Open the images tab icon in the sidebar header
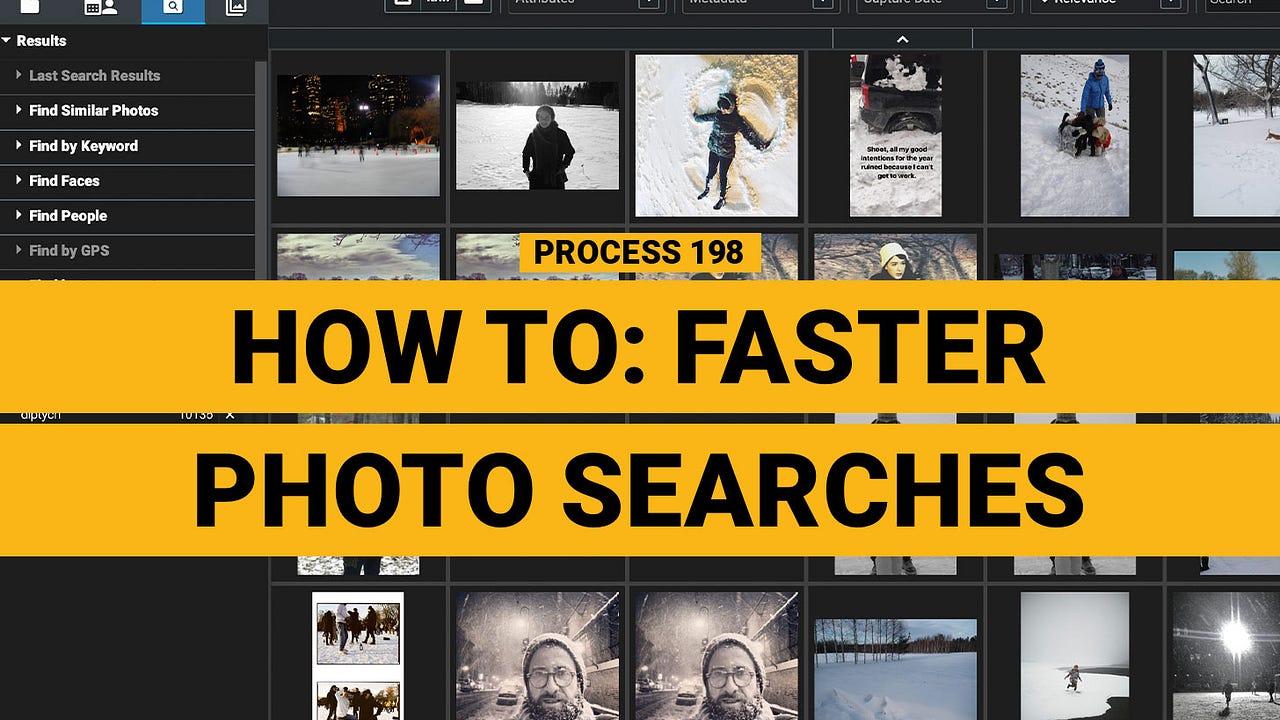1280x720 pixels. 236,7
